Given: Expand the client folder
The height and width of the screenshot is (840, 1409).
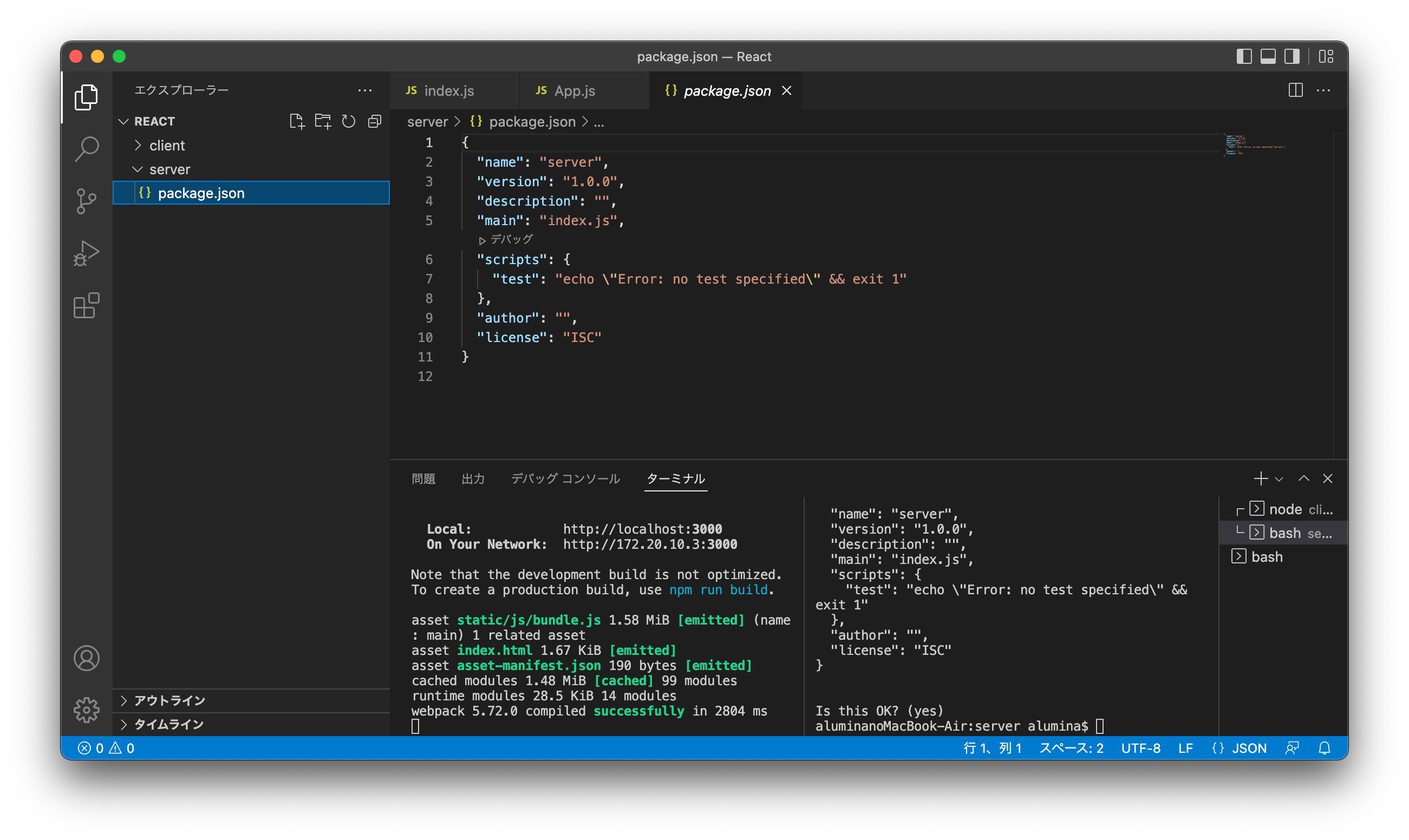Looking at the screenshot, I should click(166, 146).
